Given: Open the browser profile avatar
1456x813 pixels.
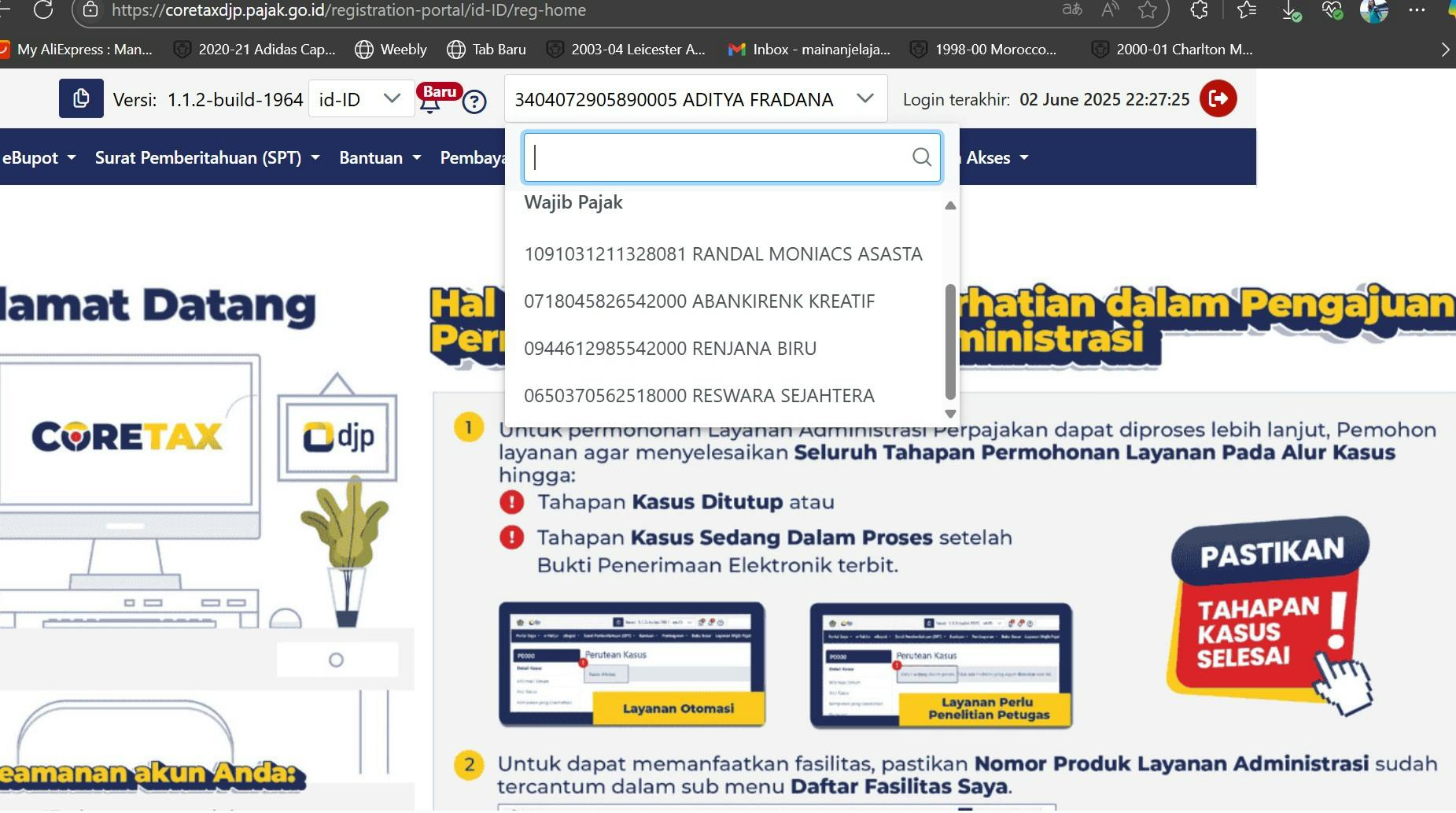Looking at the screenshot, I should click(x=1374, y=10).
